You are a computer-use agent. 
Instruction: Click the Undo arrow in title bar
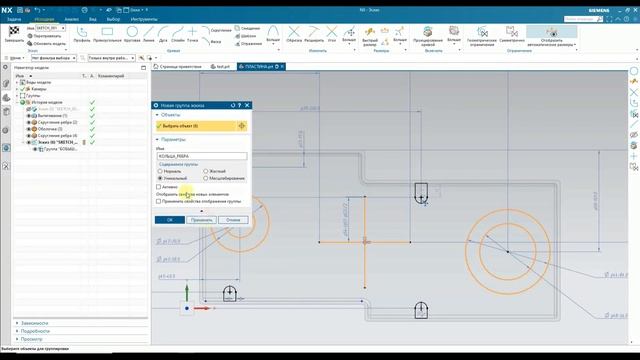tap(38, 10)
